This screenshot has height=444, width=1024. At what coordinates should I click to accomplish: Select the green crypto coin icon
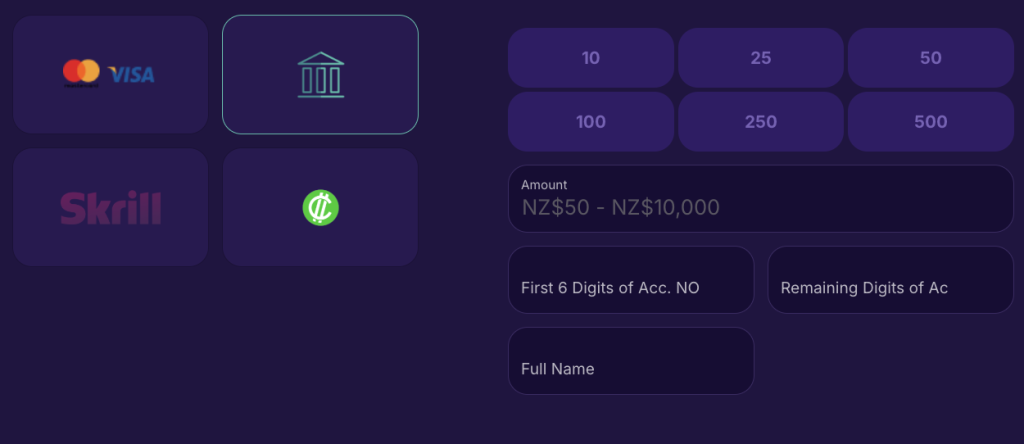(x=321, y=208)
